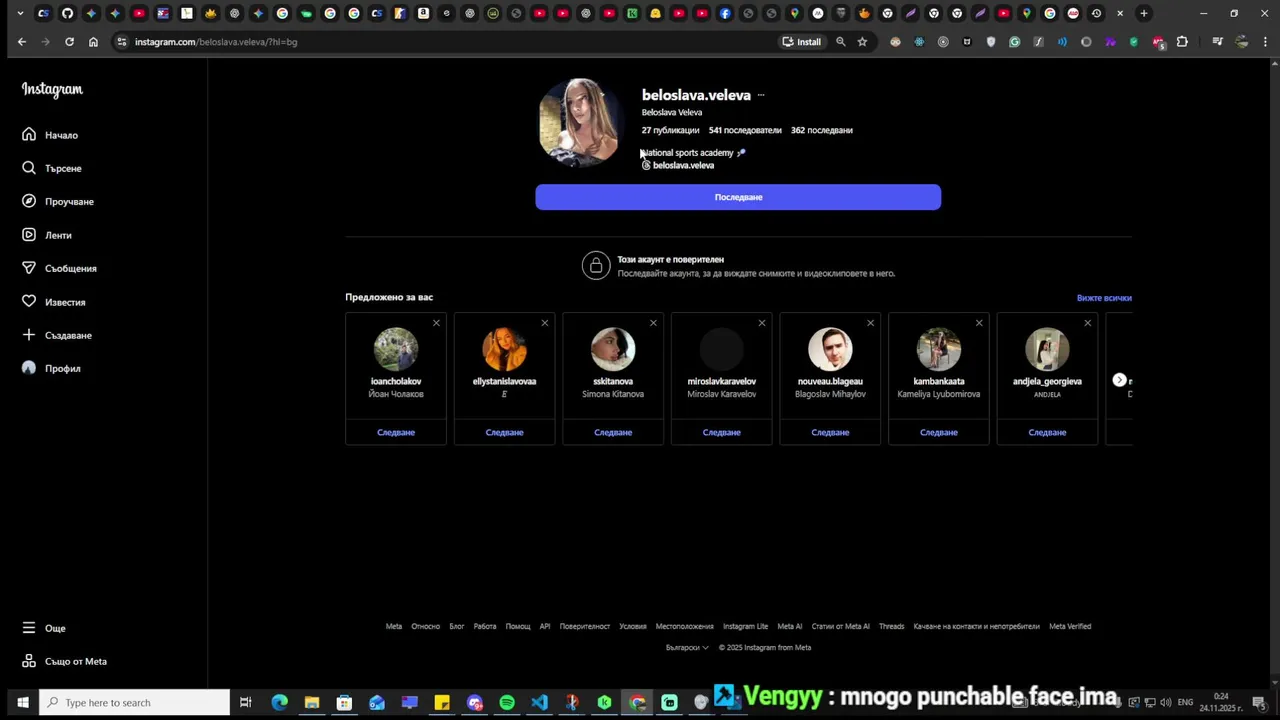Open the Instagram home logo
The image size is (1280, 720).
click(52, 89)
